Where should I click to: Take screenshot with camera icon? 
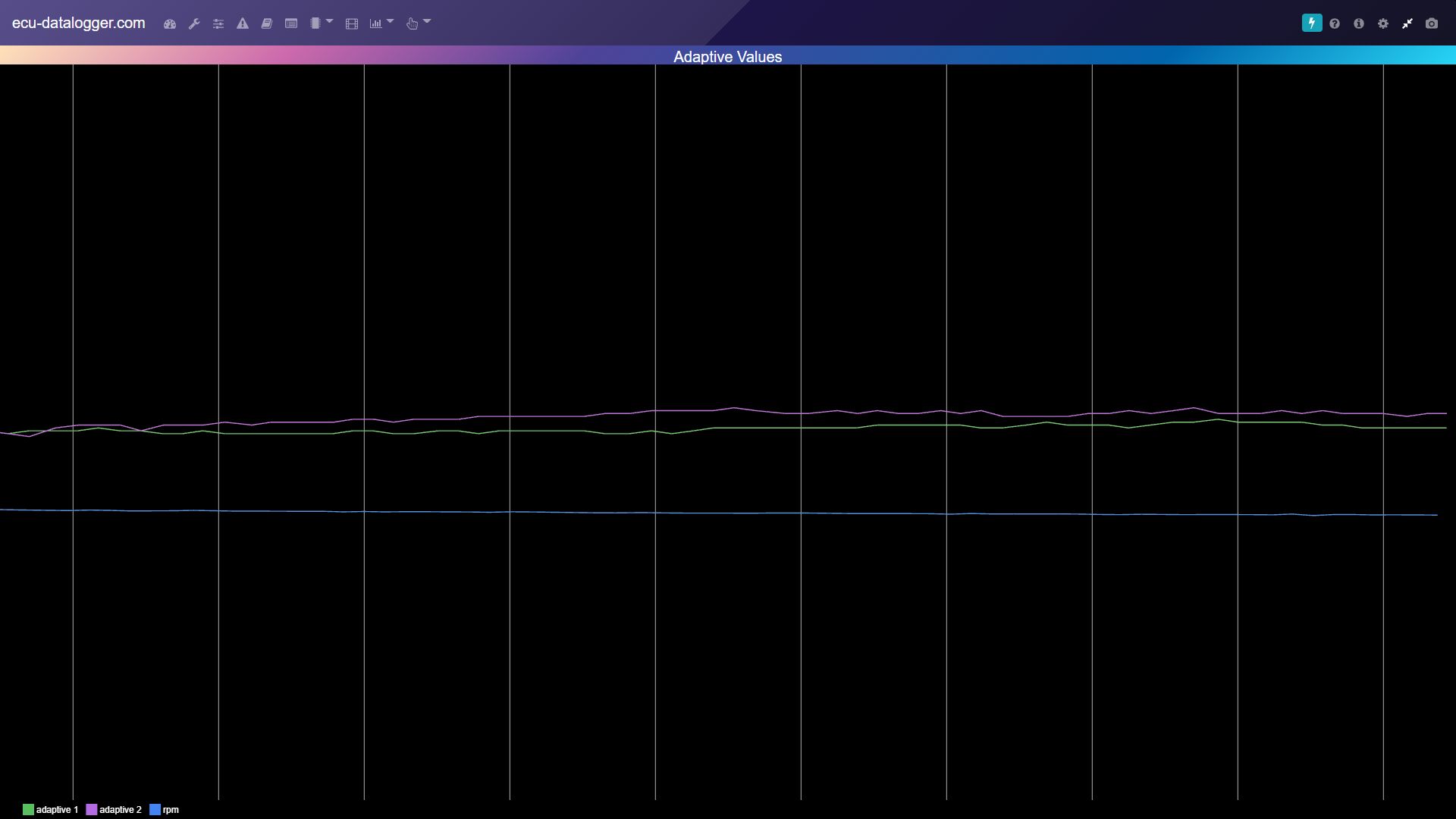point(1432,24)
